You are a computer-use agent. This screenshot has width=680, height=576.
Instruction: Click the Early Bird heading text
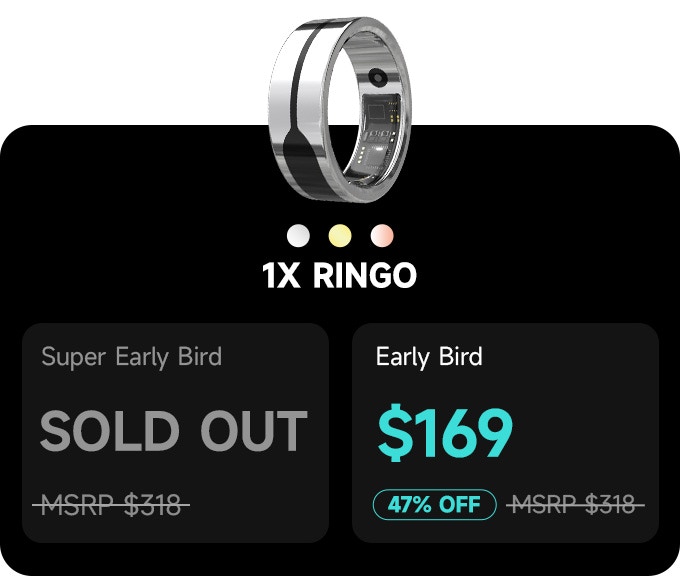point(429,357)
